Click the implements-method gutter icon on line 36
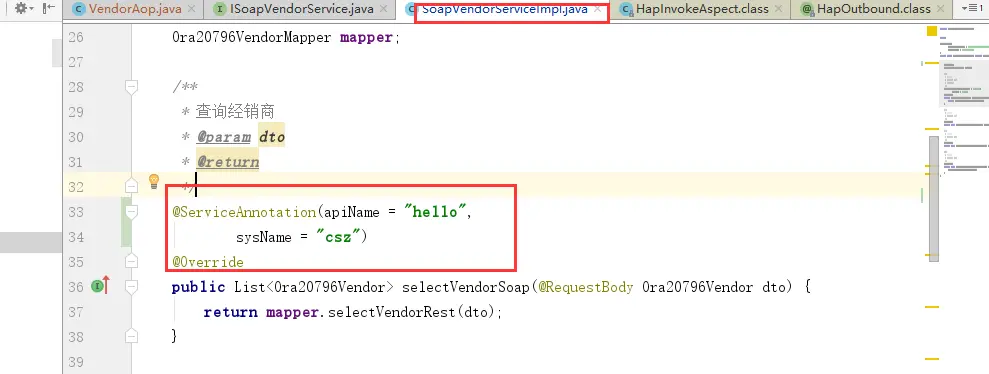Image resolution: width=989 pixels, height=374 pixels. 100,286
